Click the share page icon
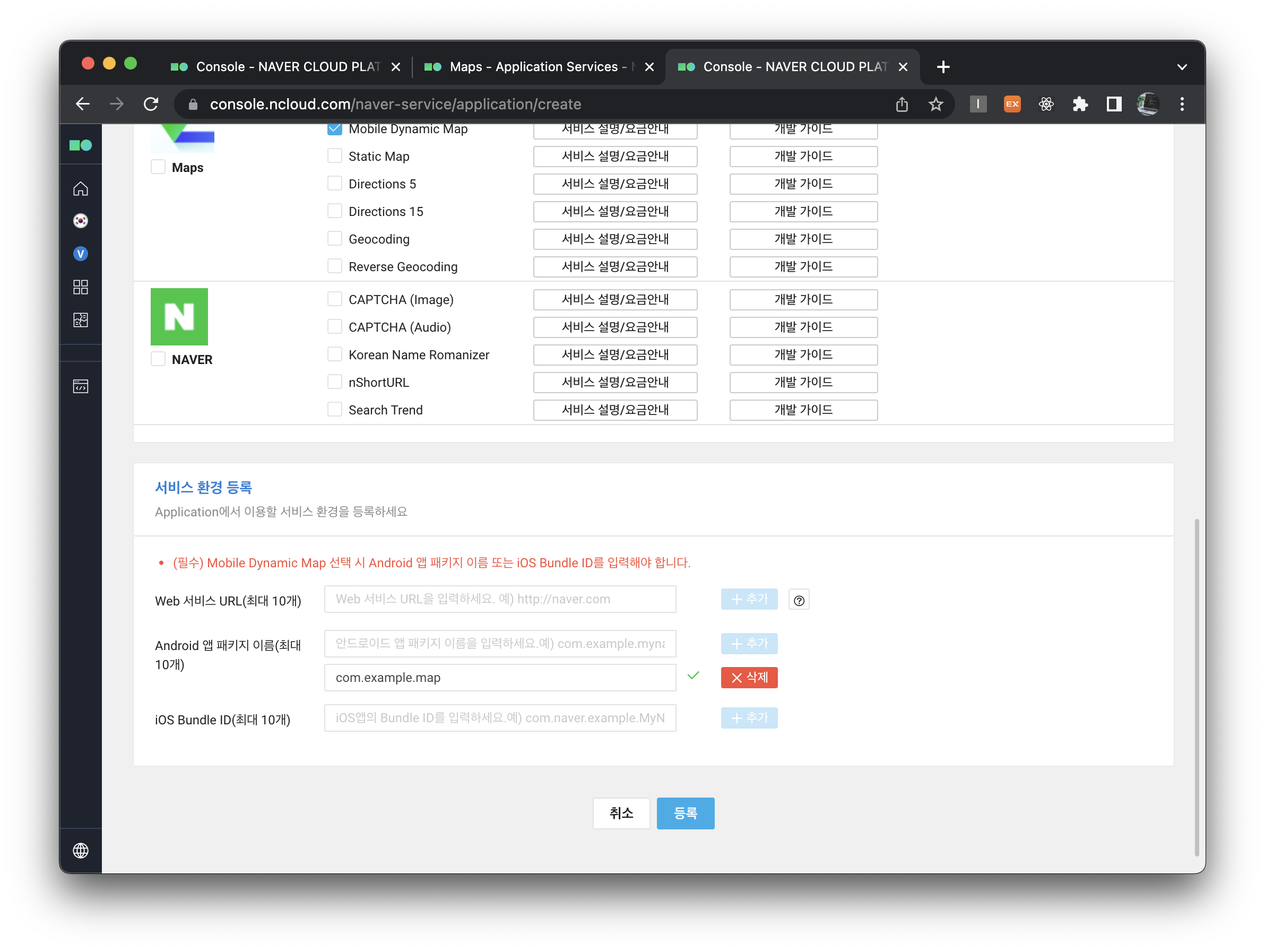The height and width of the screenshot is (952, 1265). click(x=902, y=104)
